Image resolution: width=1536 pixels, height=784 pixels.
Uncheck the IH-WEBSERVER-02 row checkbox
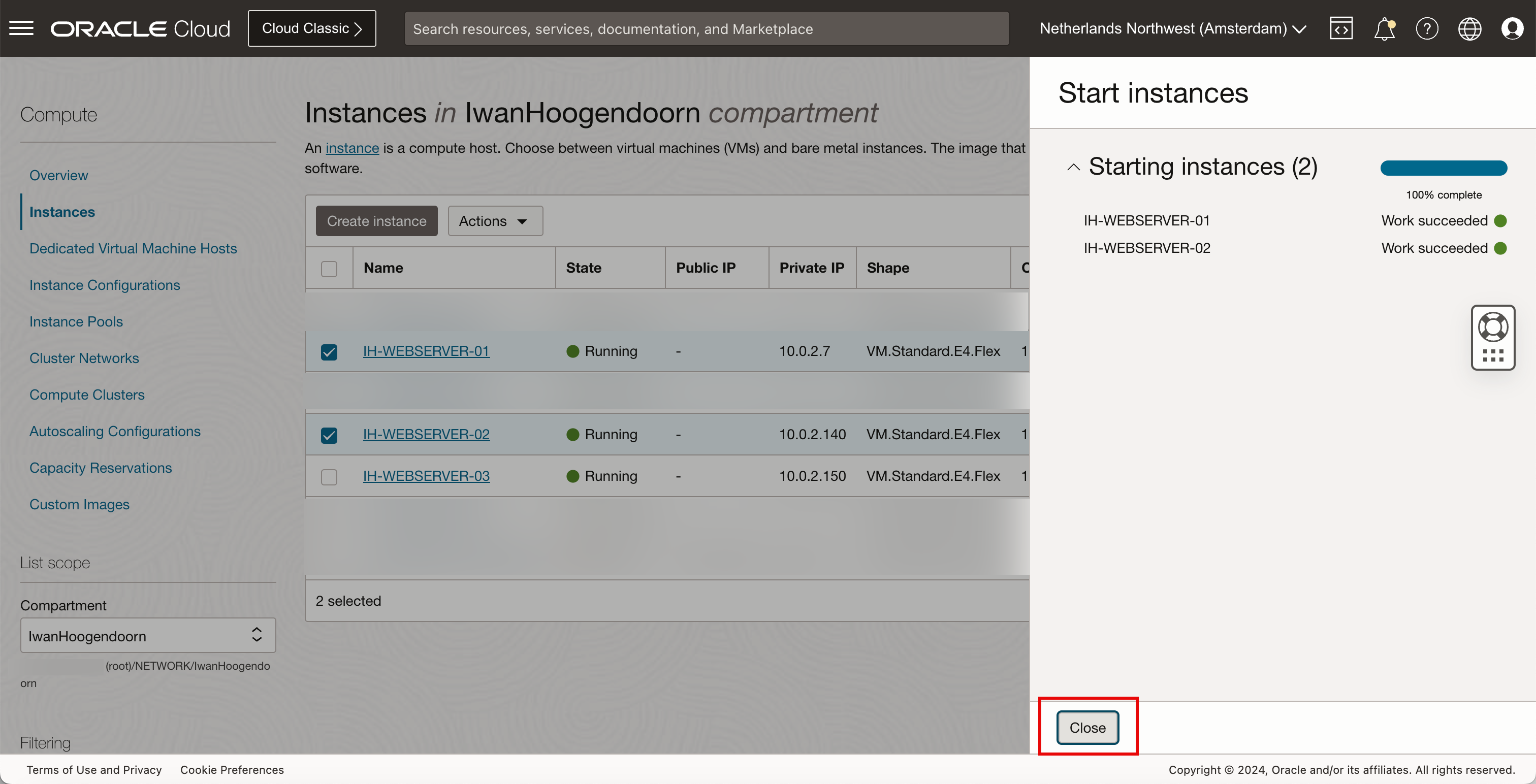(329, 435)
